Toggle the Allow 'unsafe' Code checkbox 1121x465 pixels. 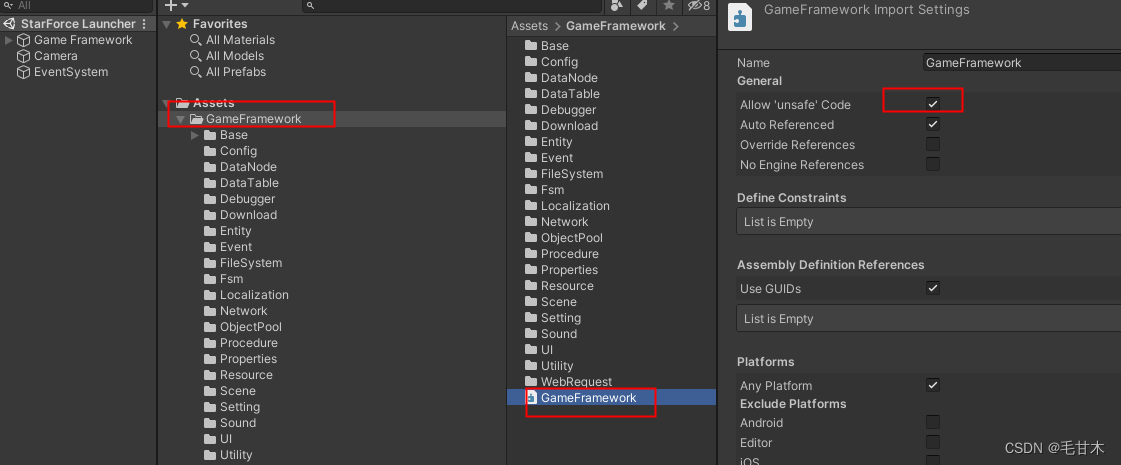tap(932, 104)
